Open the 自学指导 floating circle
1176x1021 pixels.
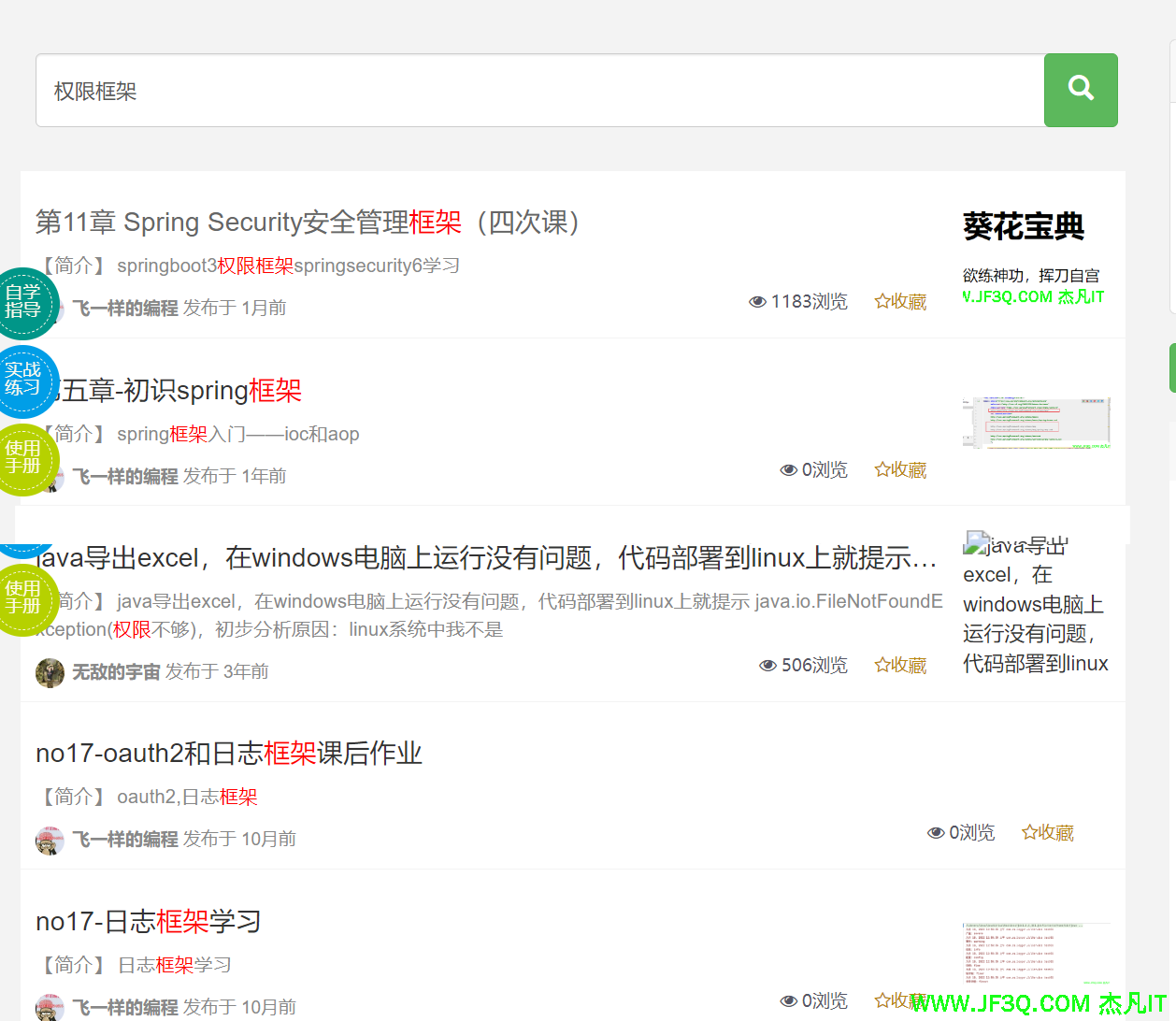[23, 302]
